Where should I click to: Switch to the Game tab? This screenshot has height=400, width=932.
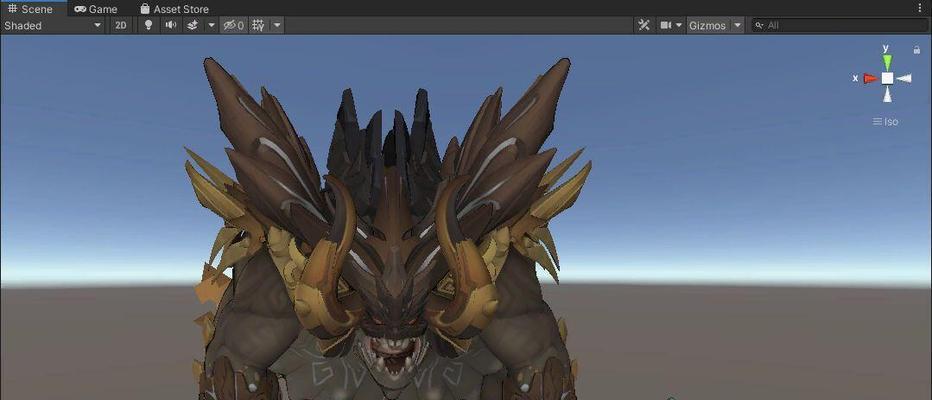tap(96, 9)
